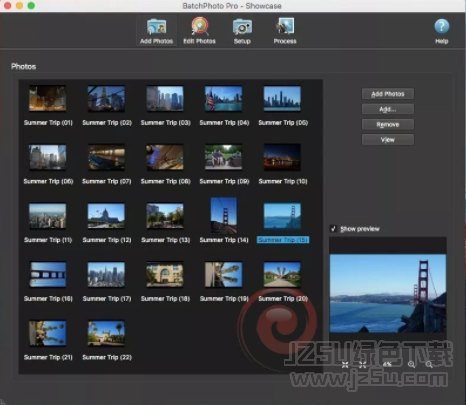Image resolution: width=466 pixels, height=405 pixels.
Task: Open the Help icon
Action: click(442, 31)
